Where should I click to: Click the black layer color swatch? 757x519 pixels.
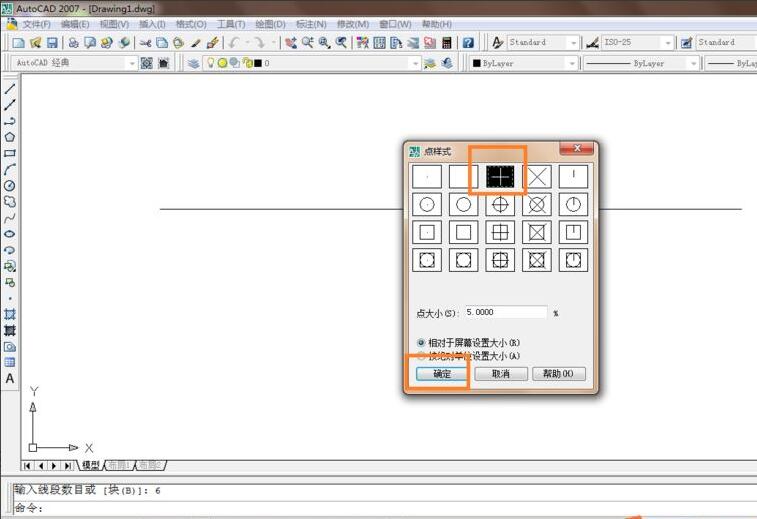pos(258,63)
